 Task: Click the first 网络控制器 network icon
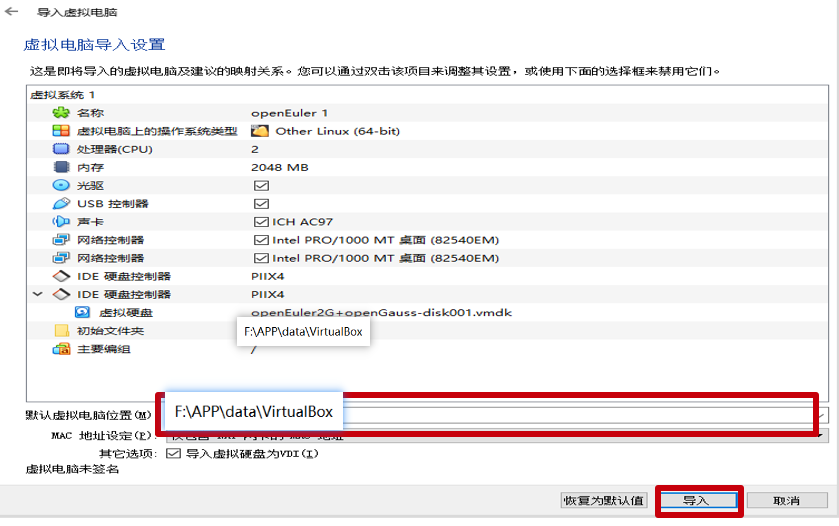[x=61, y=240]
